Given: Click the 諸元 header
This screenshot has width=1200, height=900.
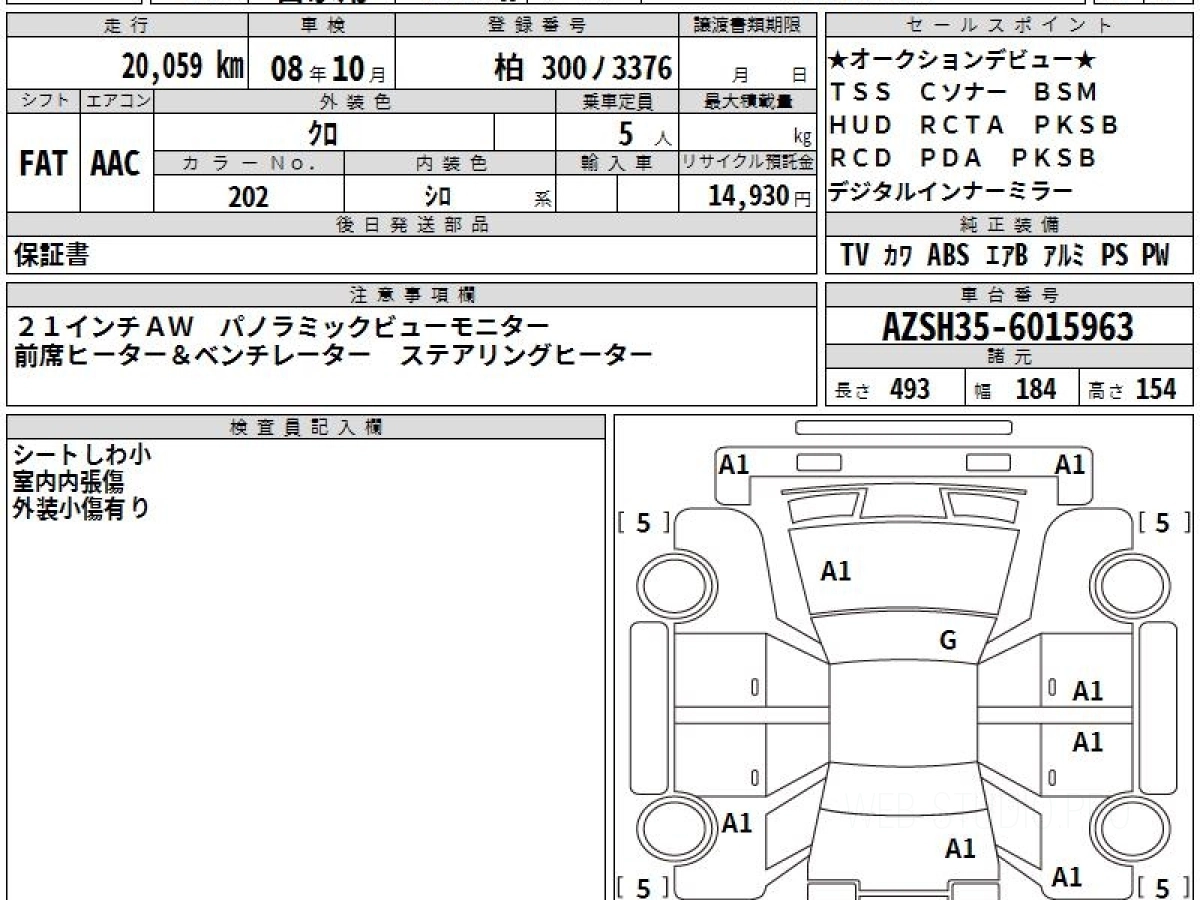Looking at the screenshot, I should click(1010, 357).
